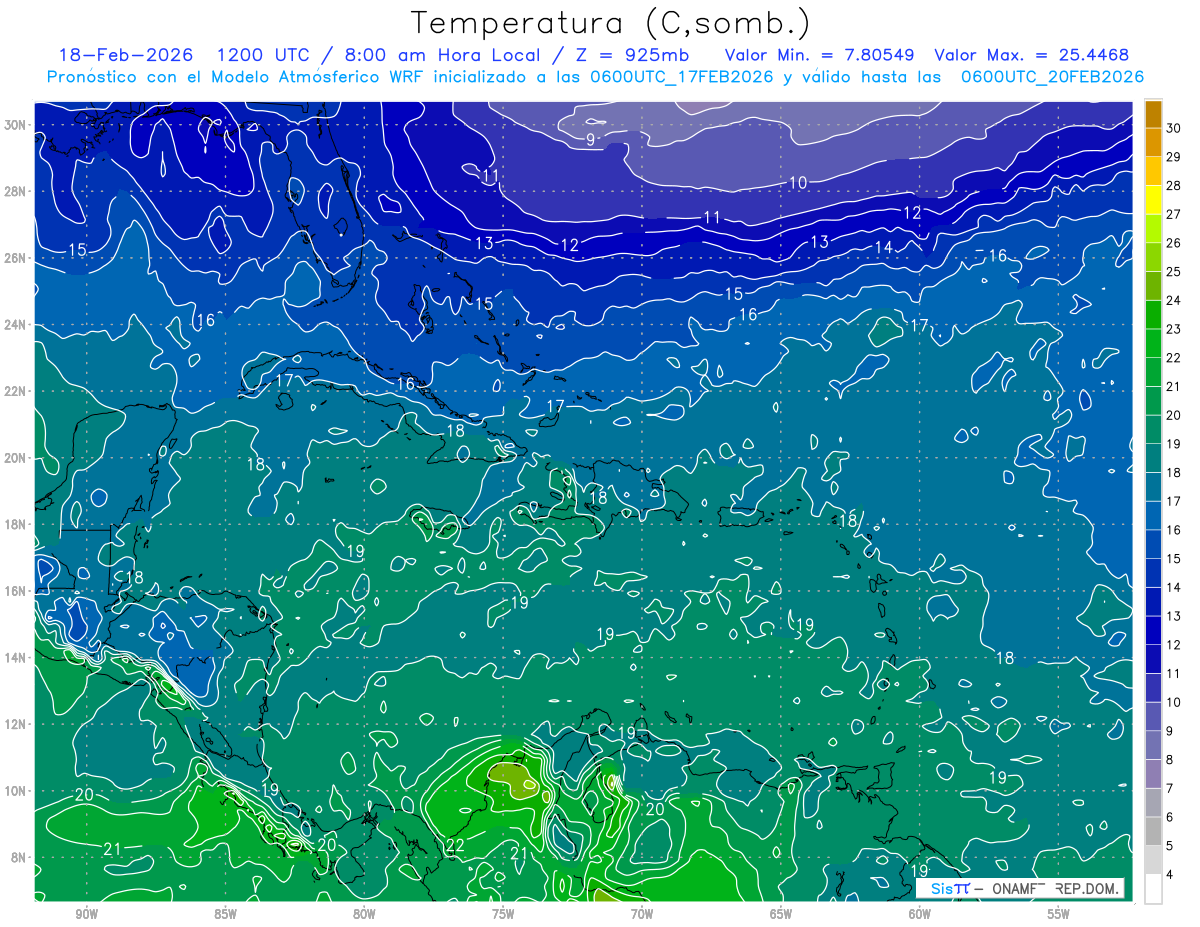Click the legend label "20" on color bar
The height and width of the screenshot is (927, 1200).
coord(1174,415)
